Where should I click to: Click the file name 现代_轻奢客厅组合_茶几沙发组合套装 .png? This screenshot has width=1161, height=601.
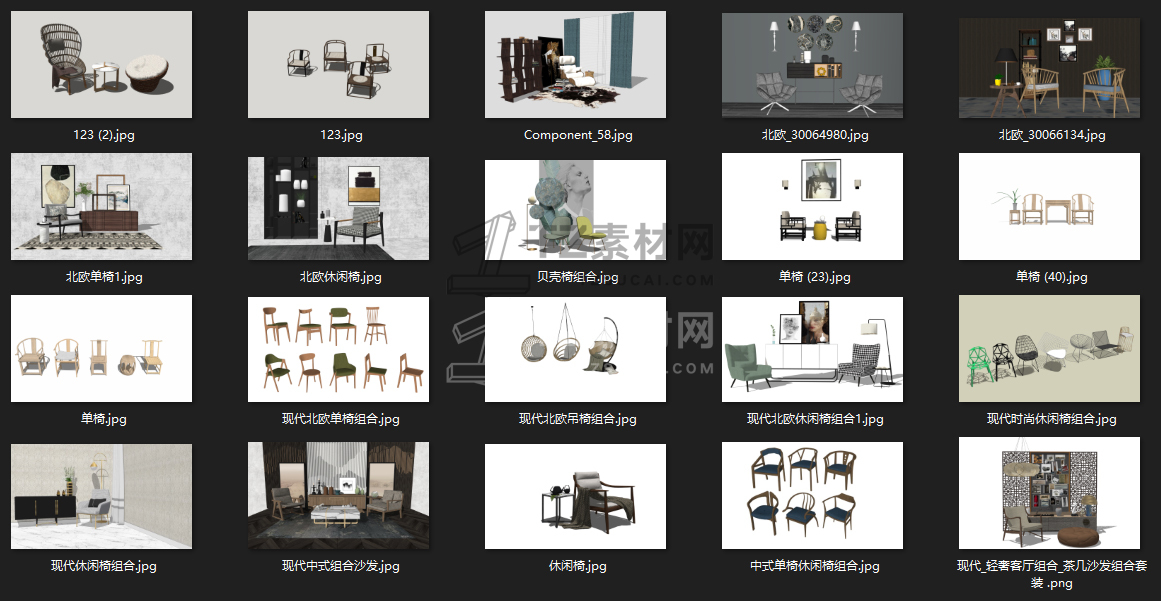point(1051,574)
